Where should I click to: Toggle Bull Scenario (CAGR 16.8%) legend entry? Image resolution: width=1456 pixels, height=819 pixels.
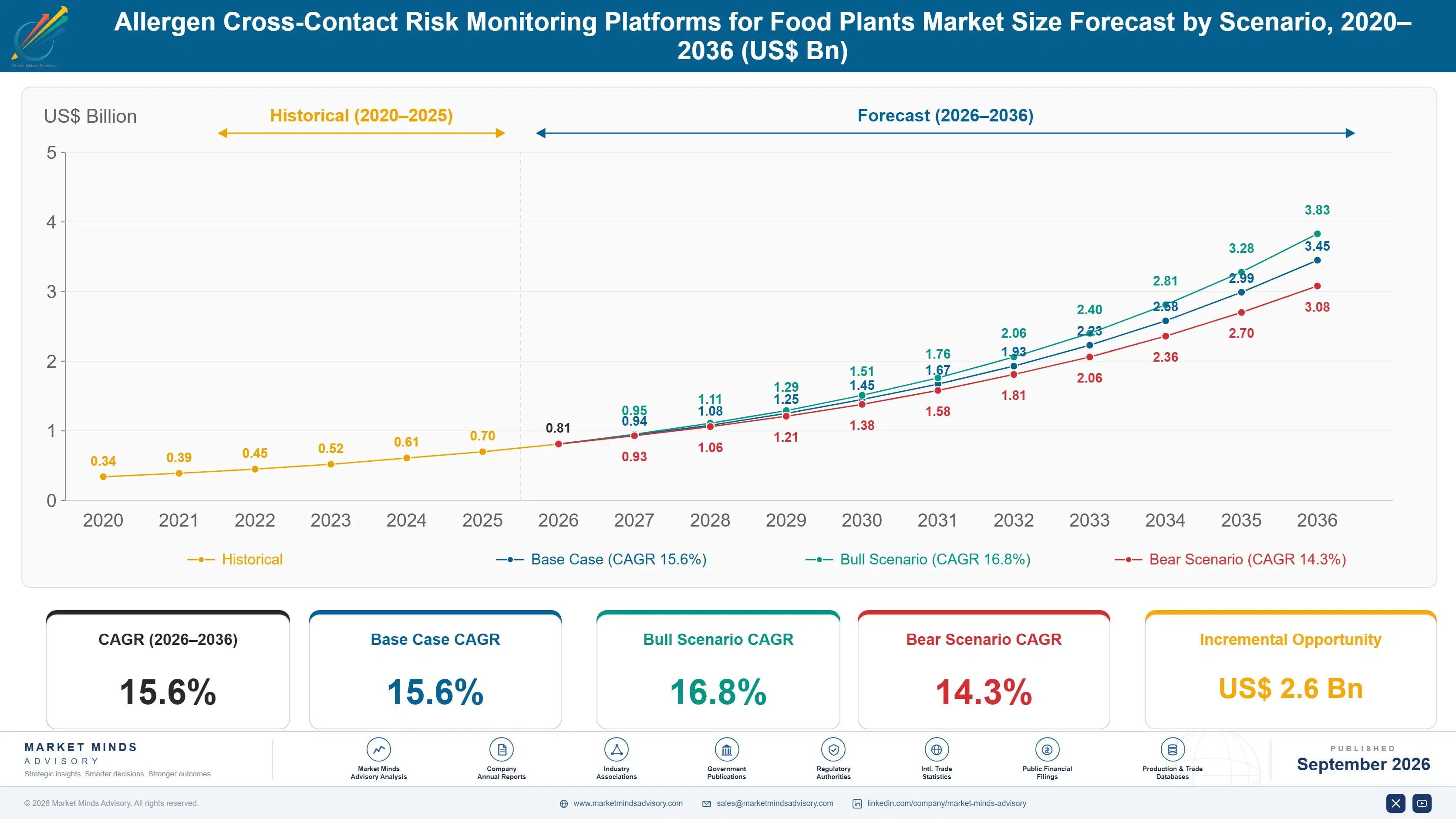(918, 559)
